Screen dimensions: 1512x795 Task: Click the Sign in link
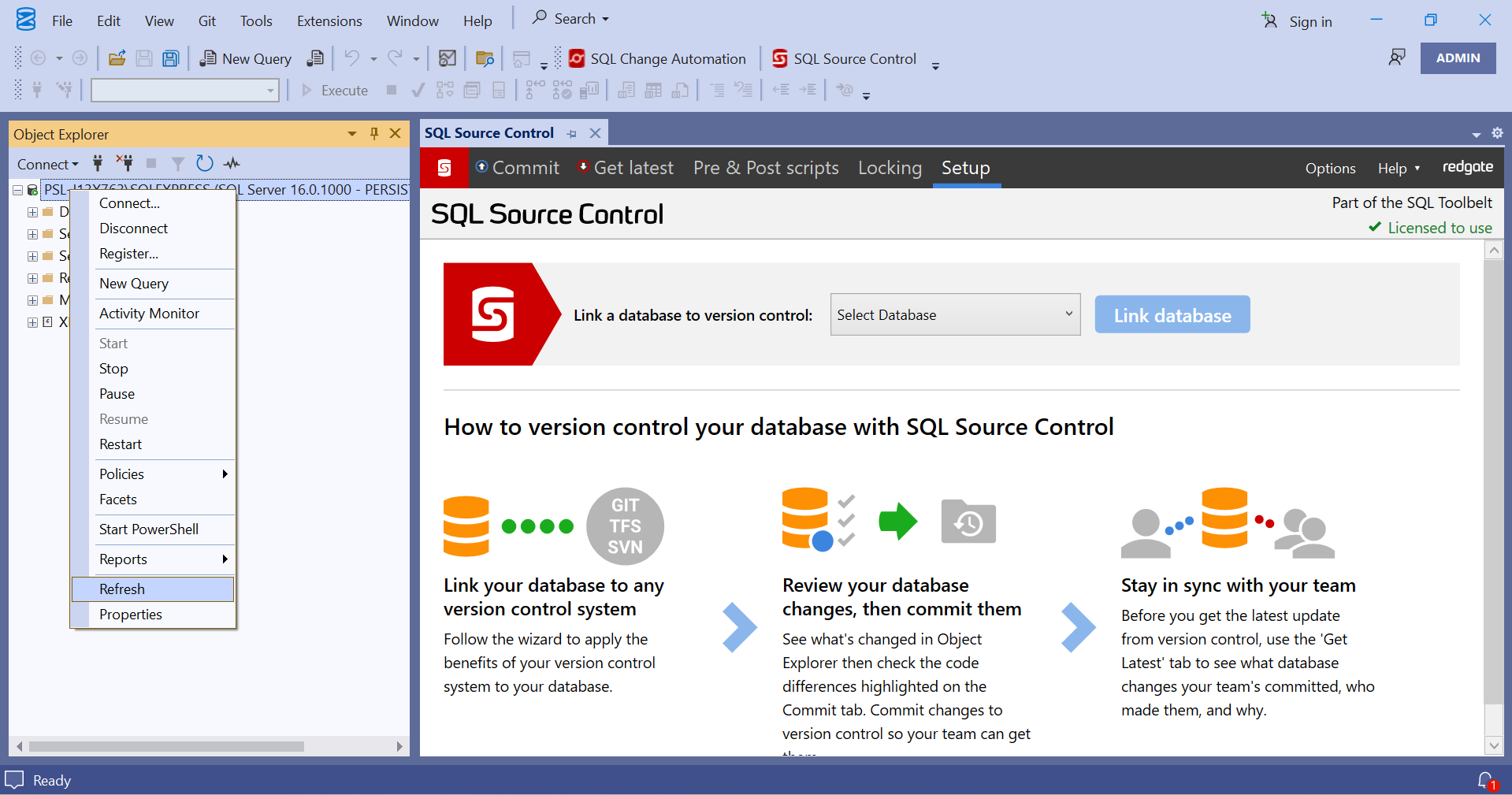[x=1310, y=21]
